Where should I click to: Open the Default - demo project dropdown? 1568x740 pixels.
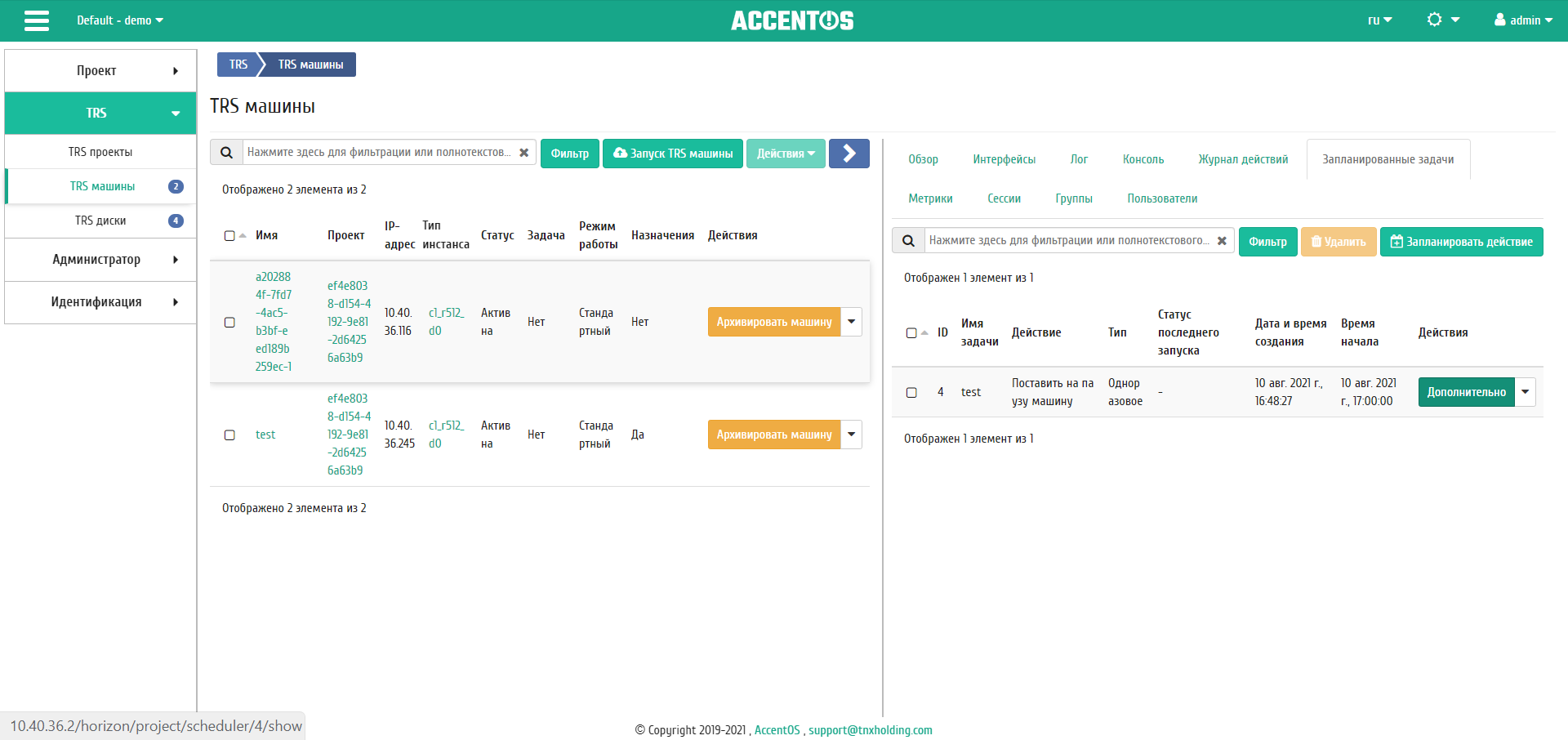[x=120, y=20]
